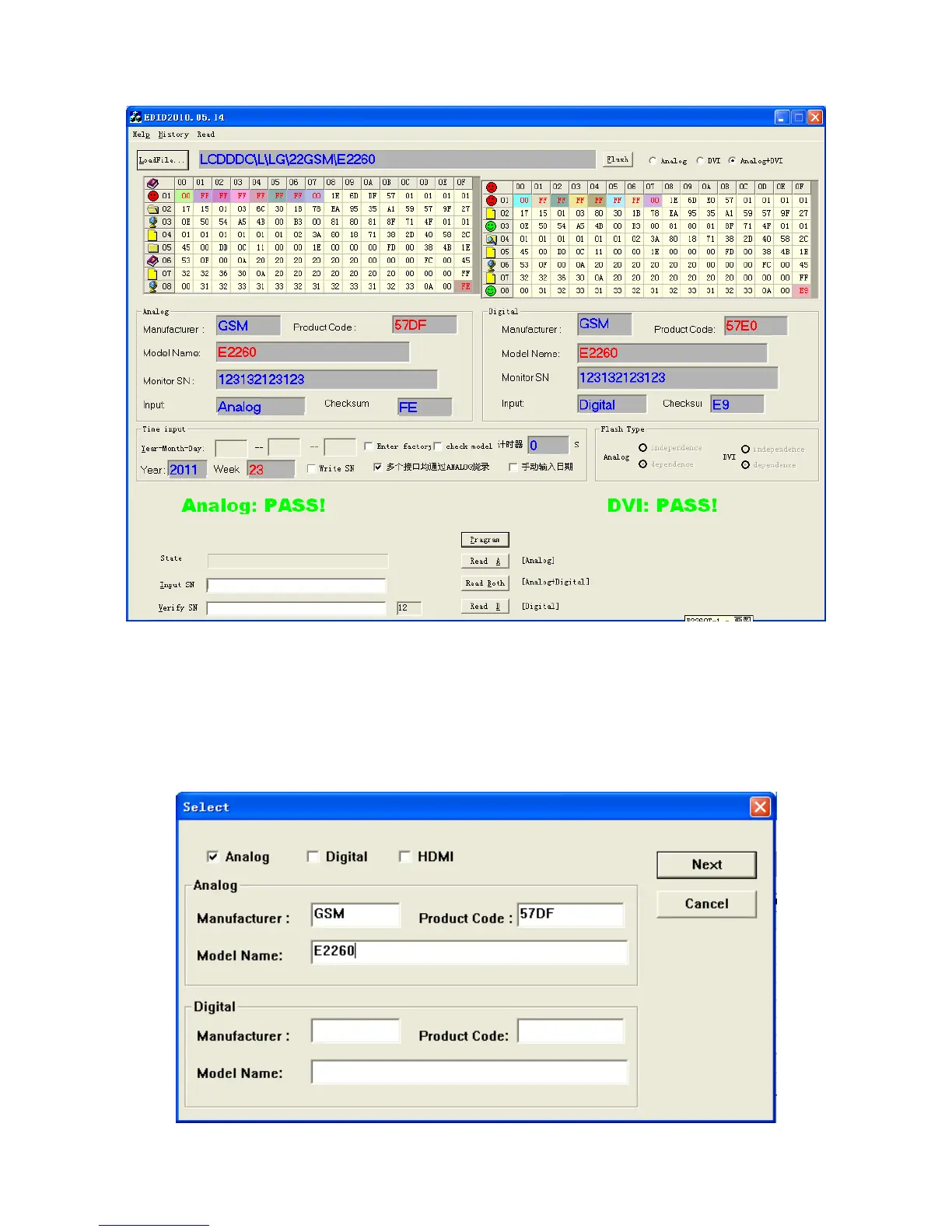Open the Read menu in the menu bar
Screen dimensions: 952x1232
[205, 135]
